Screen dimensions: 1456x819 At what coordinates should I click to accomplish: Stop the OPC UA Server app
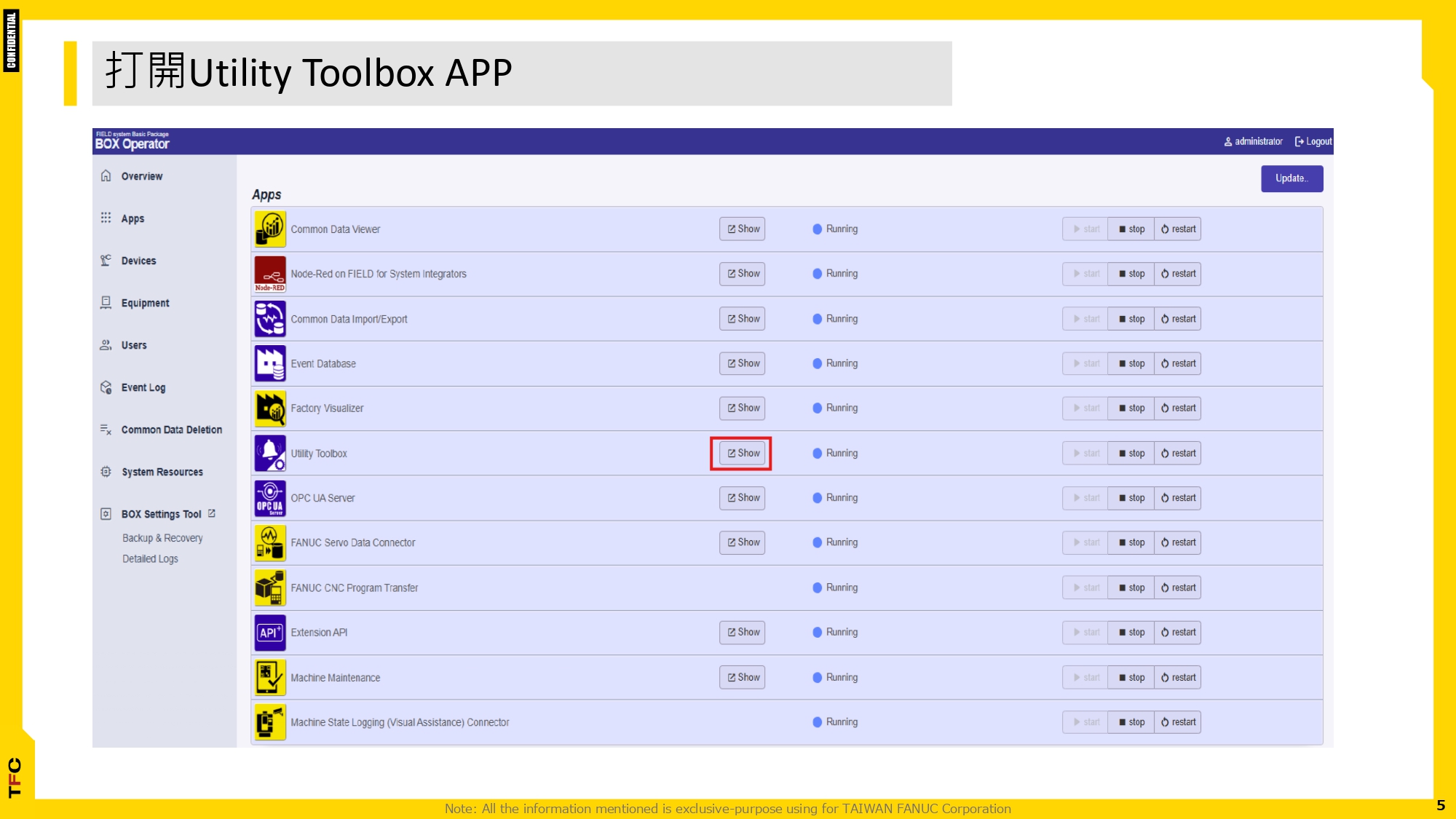[1131, 498]
